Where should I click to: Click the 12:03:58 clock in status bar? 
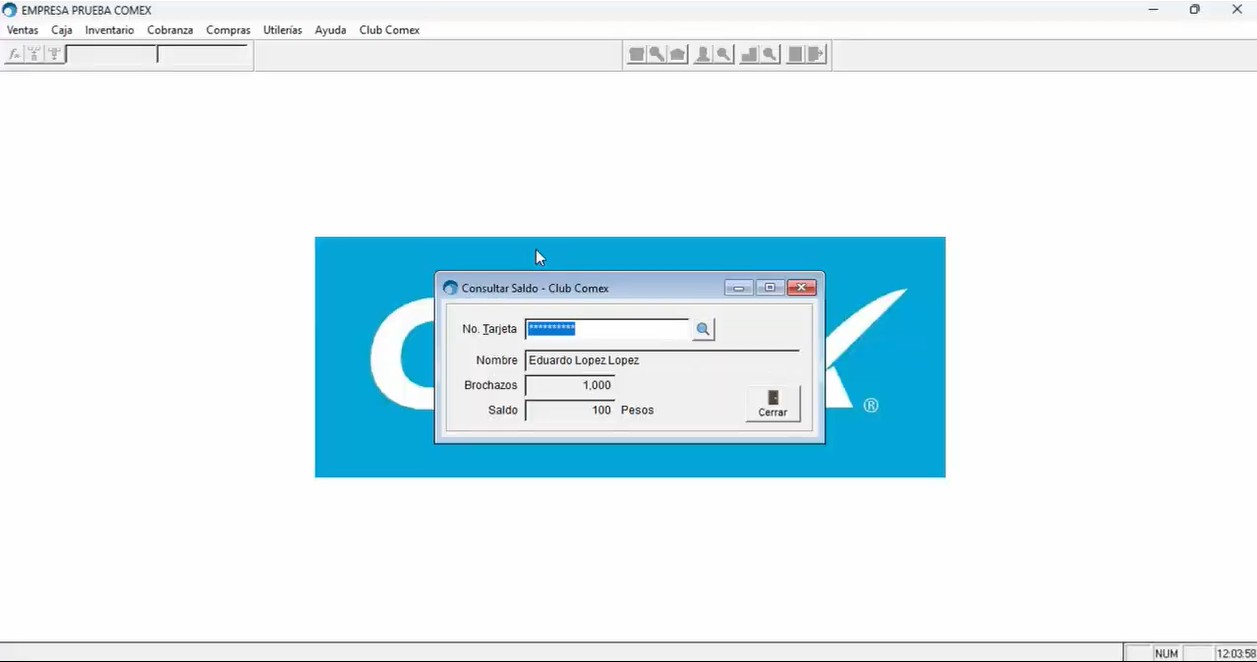point(1236,653)
